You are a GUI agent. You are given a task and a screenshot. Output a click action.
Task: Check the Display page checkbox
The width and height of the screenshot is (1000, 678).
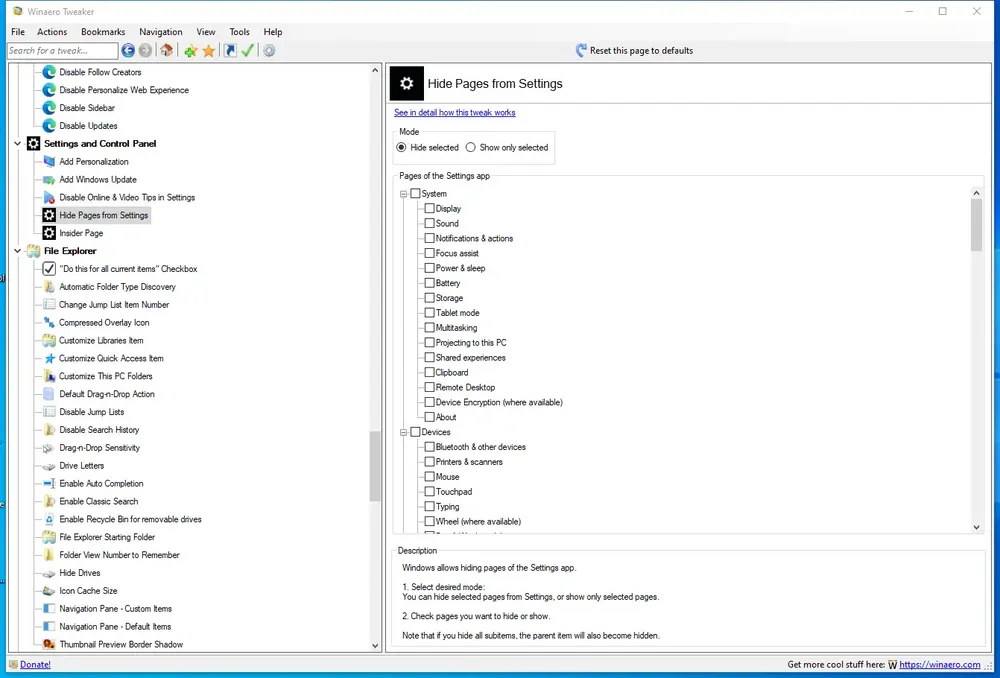tap(429, 209)
